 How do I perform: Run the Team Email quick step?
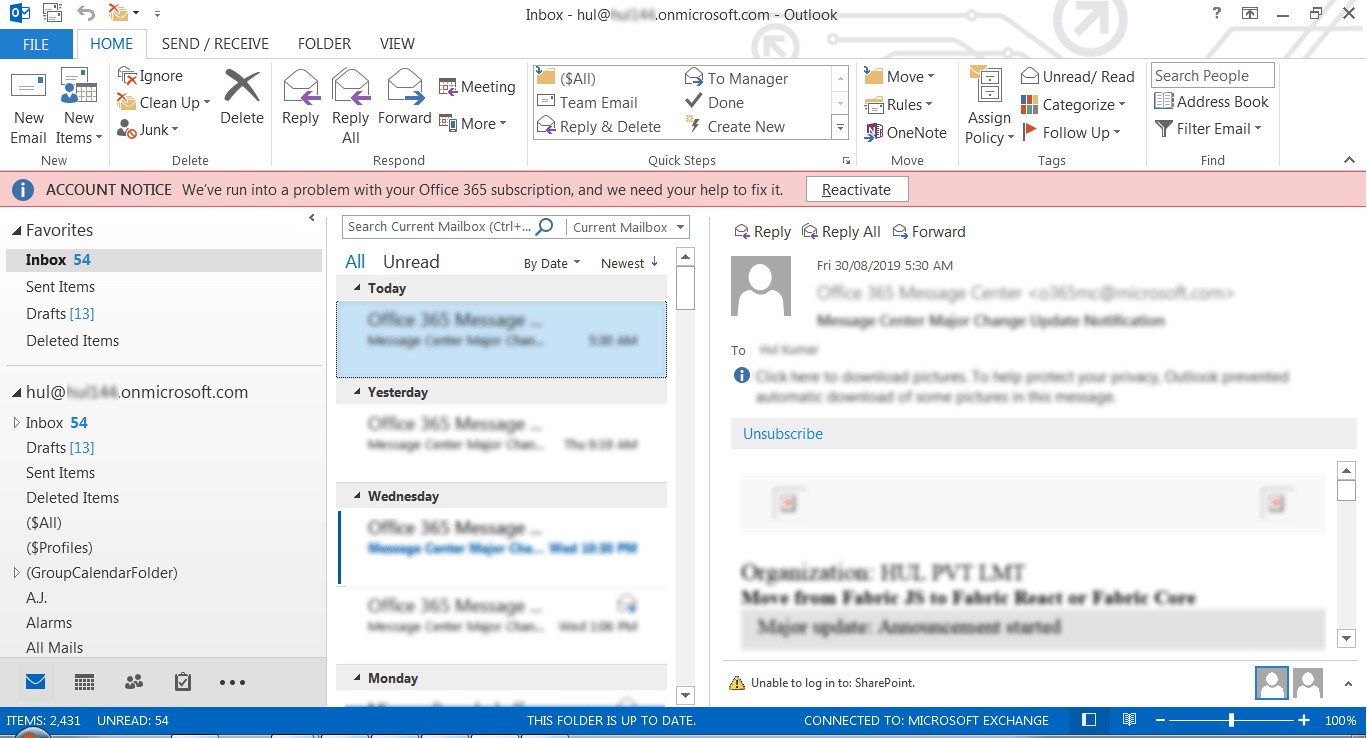click(x=587, y=102)
